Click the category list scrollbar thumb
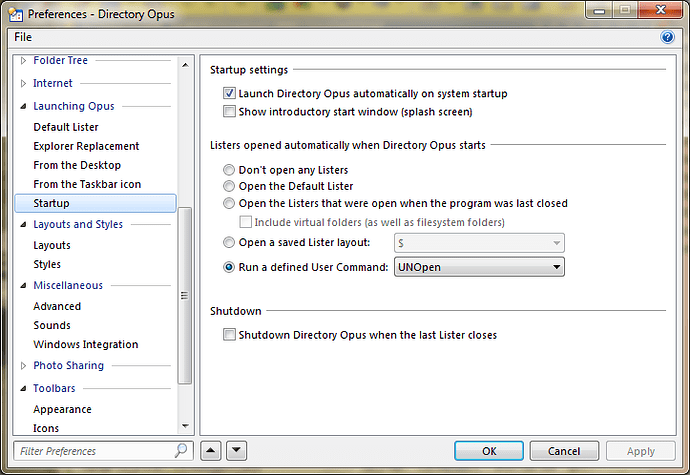Viewport: 690px width, 475px height. coord(185,295)
